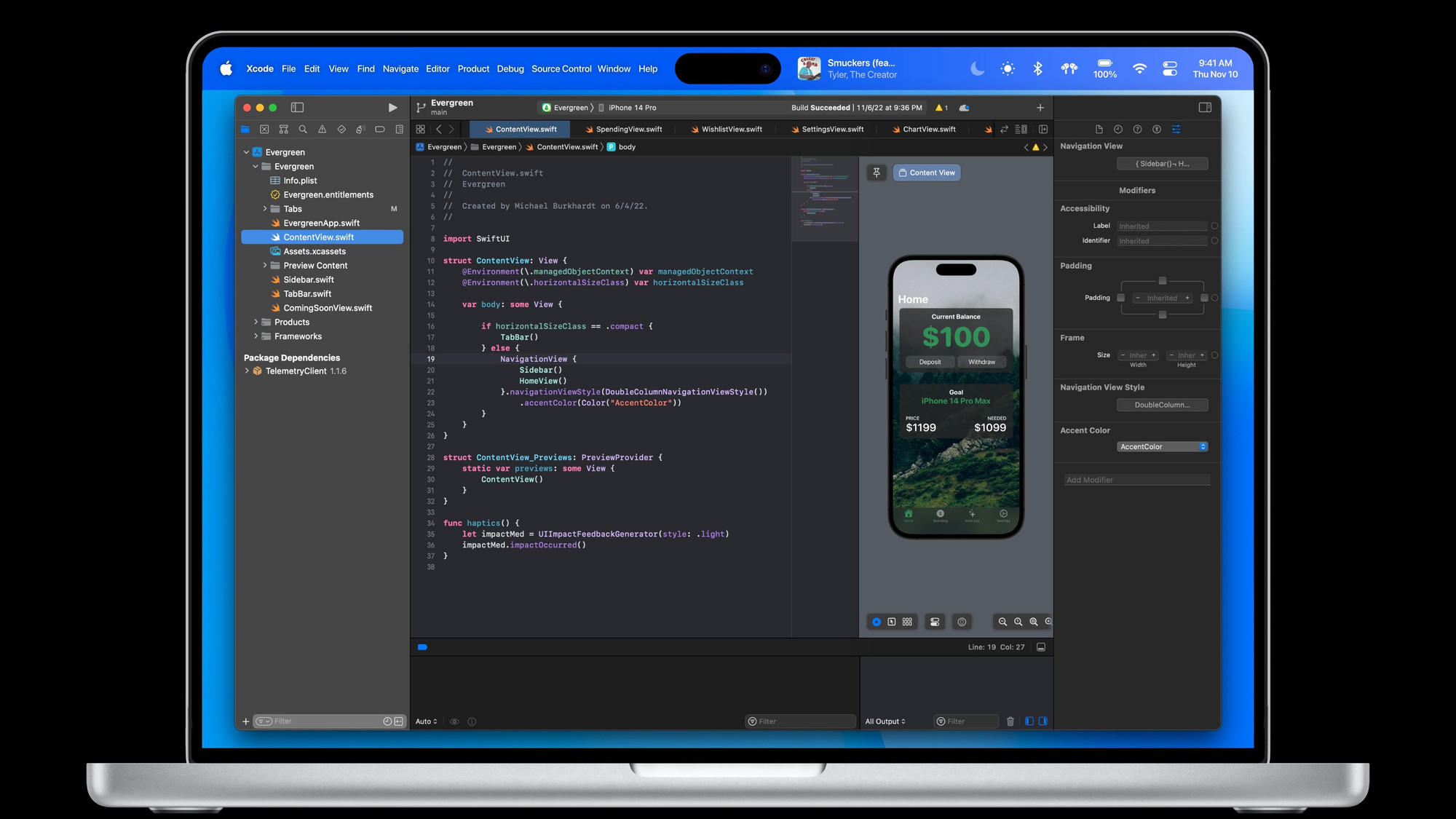The height and width of the screenshot is (819, 1456).
Task: Open the Report navigator icon
Action: coord(399,130)
